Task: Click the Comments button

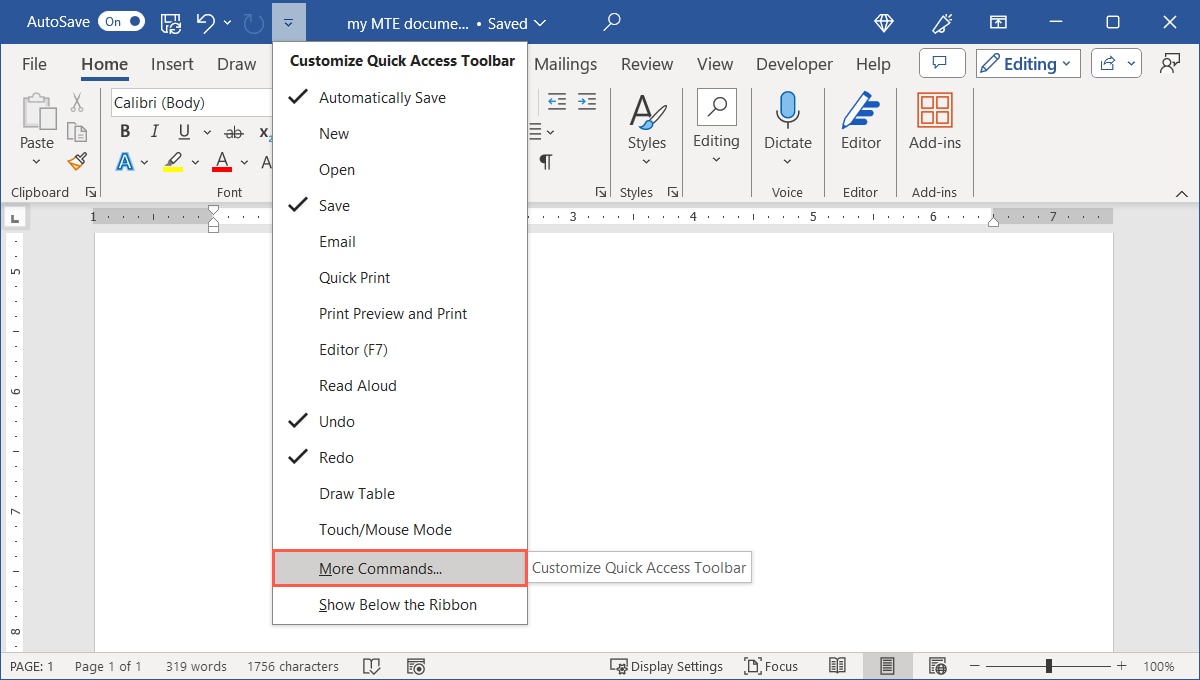Action: (941, 62)
